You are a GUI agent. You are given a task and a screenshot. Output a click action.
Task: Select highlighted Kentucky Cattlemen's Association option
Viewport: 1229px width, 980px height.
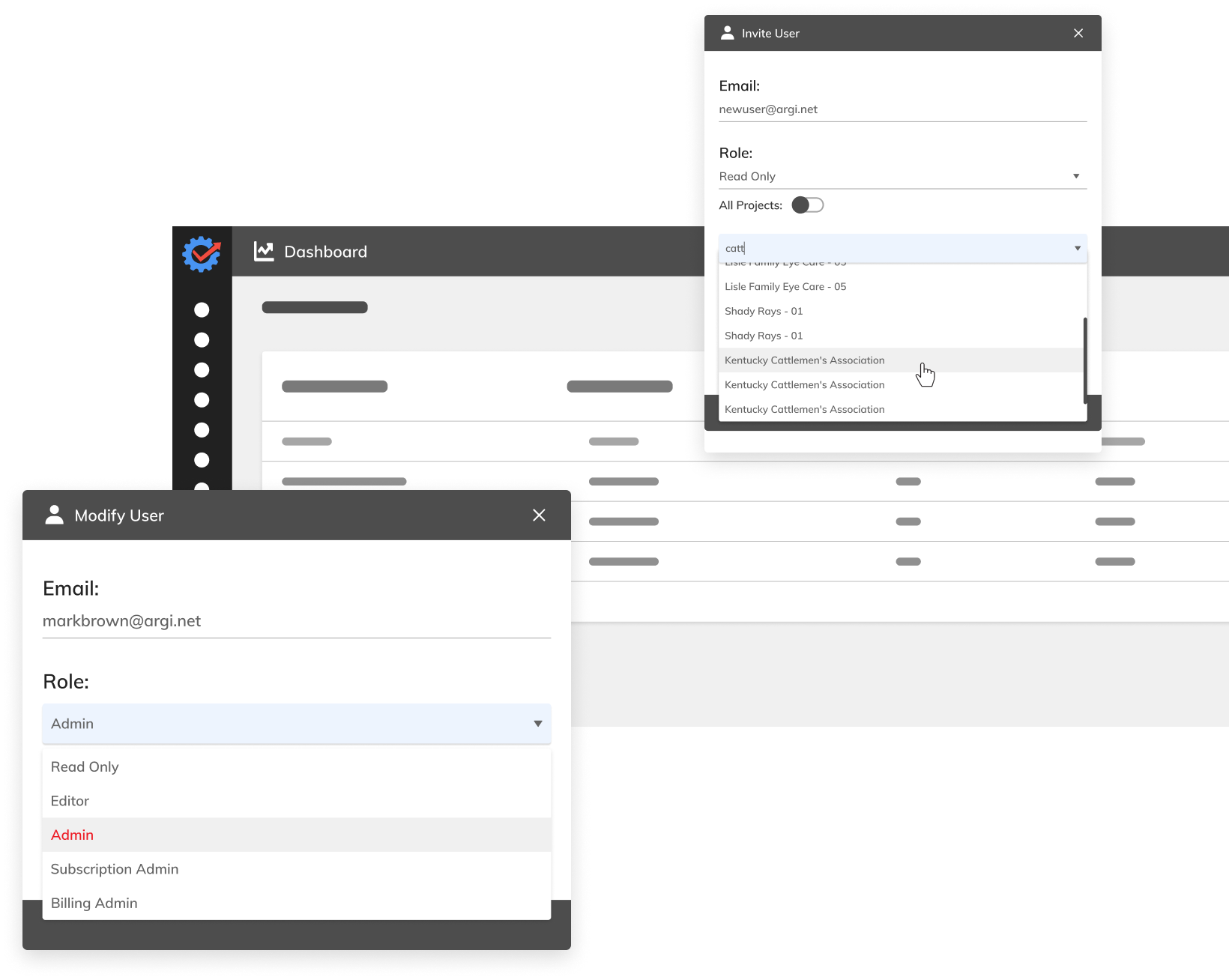tap(804, 360)
